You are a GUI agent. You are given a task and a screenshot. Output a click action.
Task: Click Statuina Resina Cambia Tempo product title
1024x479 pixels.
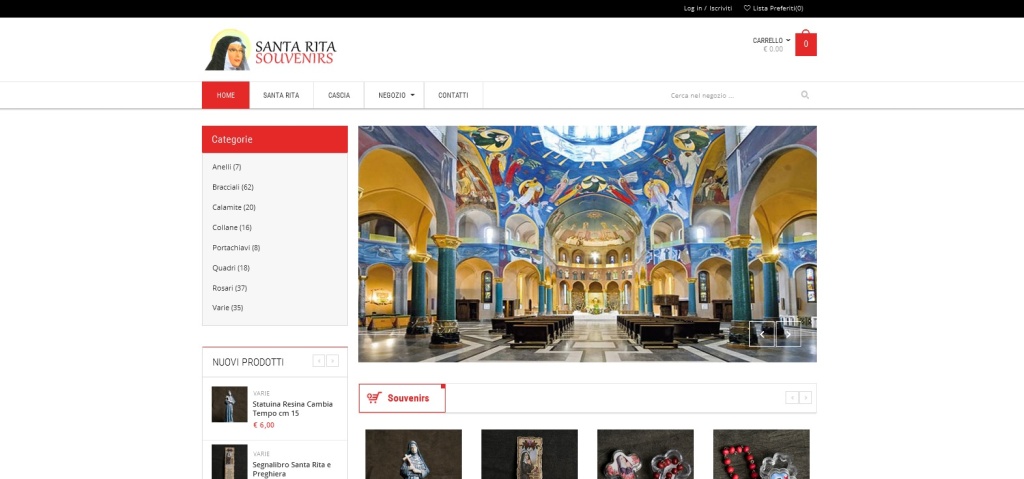[293, 408]
